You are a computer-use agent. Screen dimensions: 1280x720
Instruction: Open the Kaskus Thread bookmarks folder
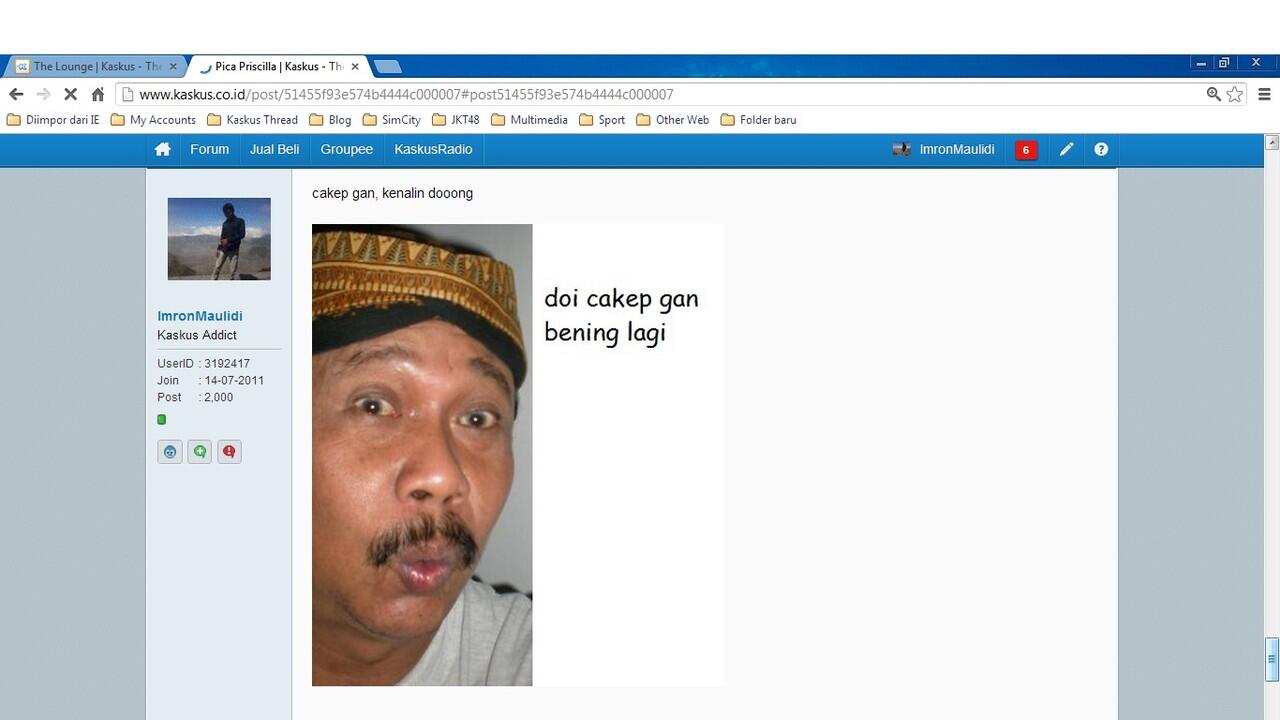click(x=252, y=120)
